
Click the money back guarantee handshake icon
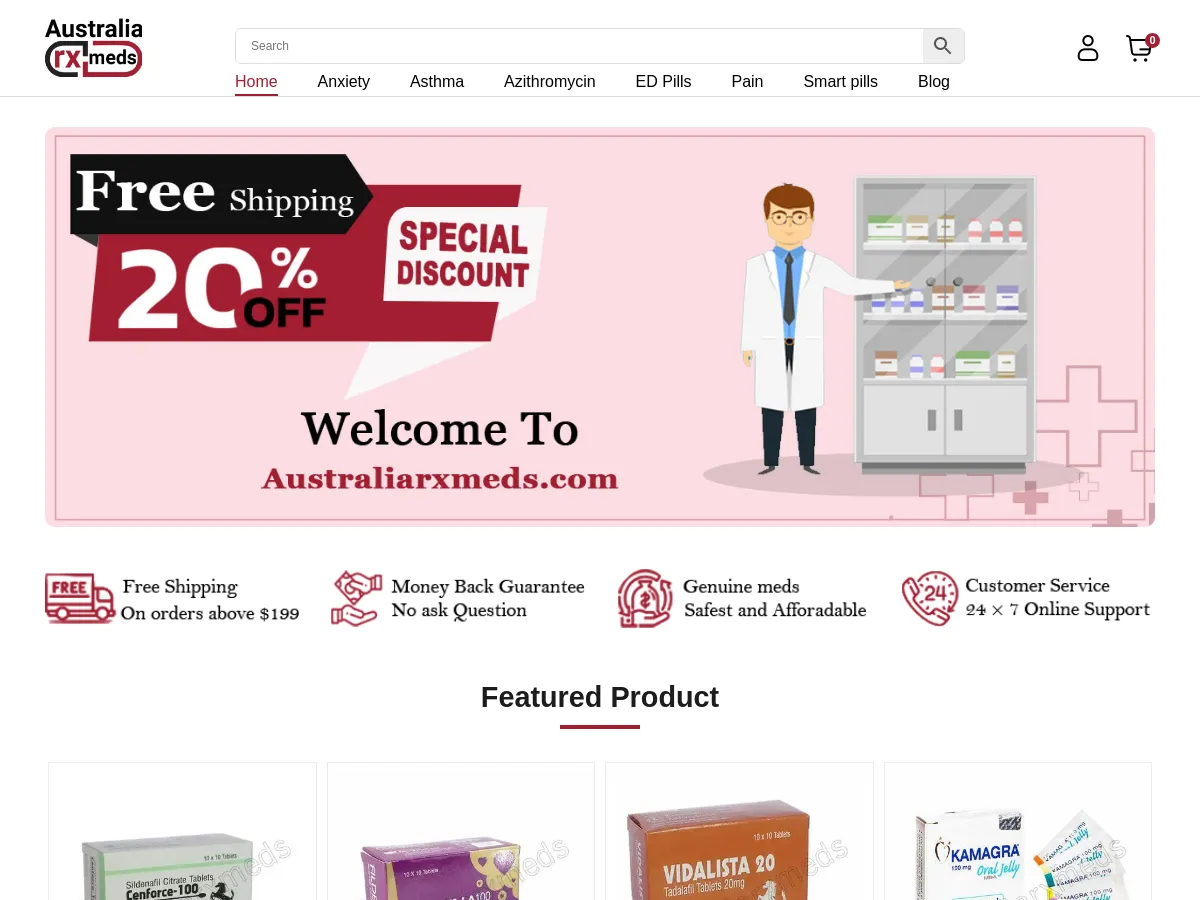click(357, 598)
